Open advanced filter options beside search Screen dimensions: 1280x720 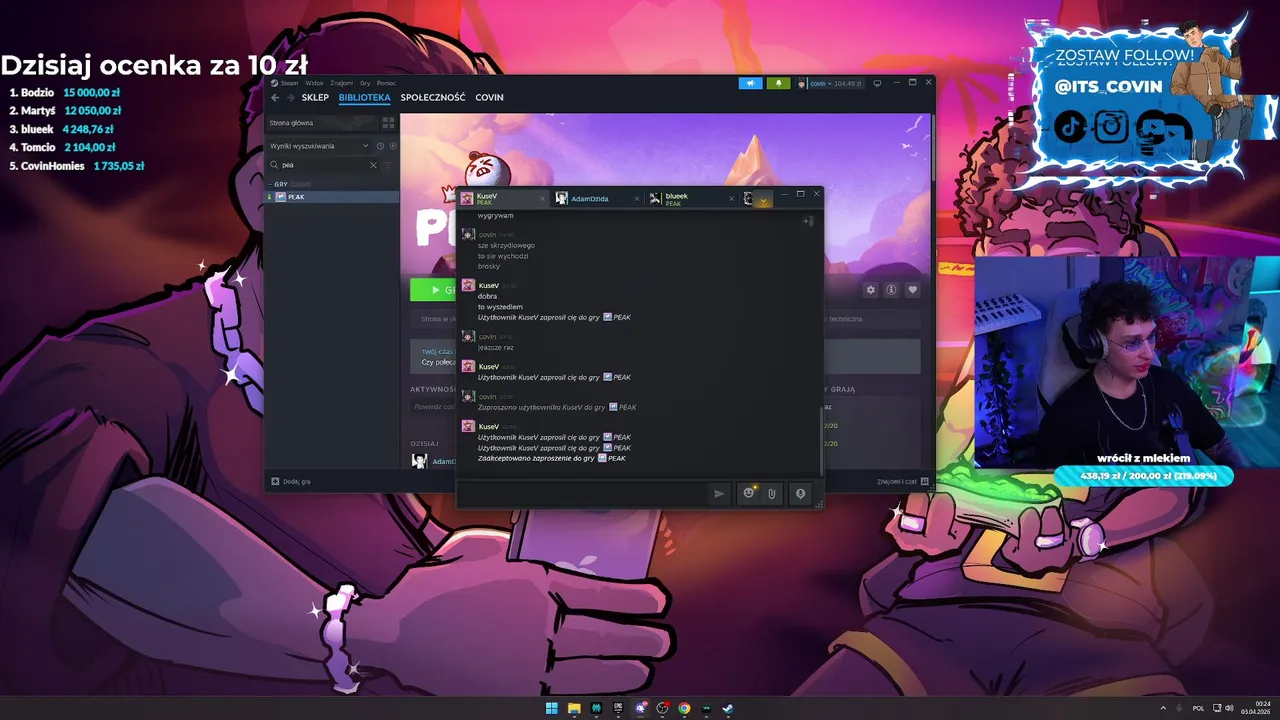click(x=390, y=165)
